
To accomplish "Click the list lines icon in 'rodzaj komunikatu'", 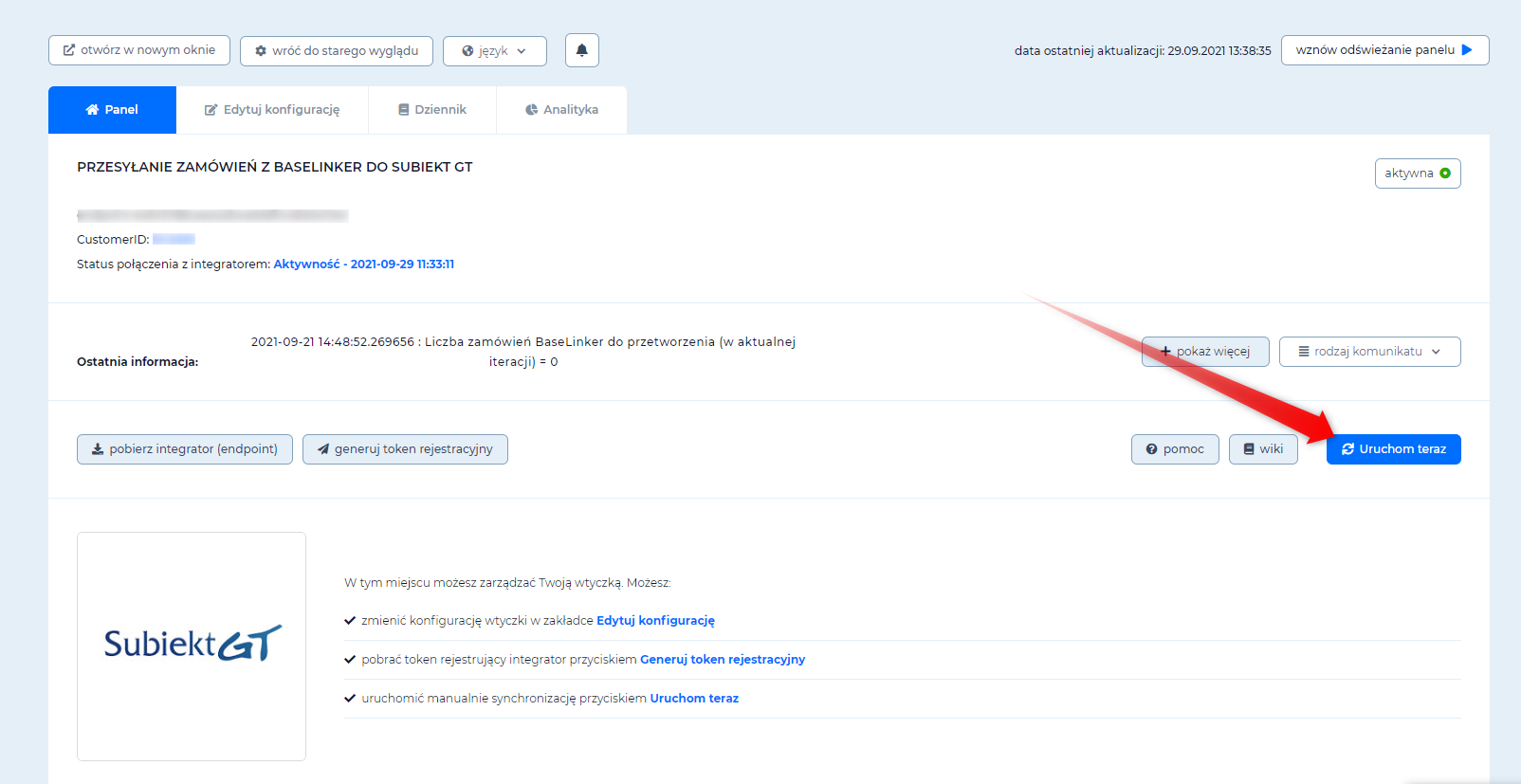I will coord(1304,352).
